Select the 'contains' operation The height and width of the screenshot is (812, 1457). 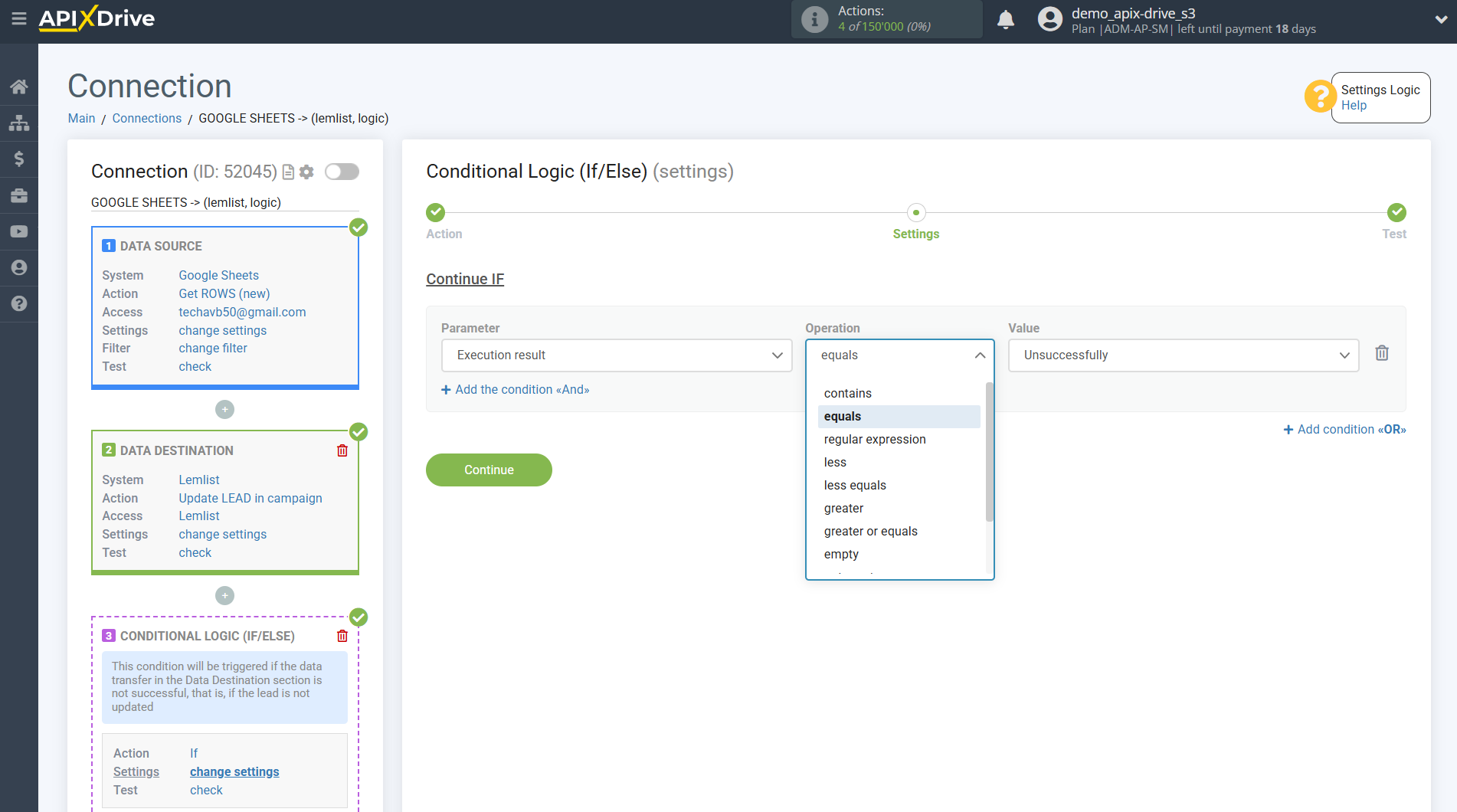point(899,394)
